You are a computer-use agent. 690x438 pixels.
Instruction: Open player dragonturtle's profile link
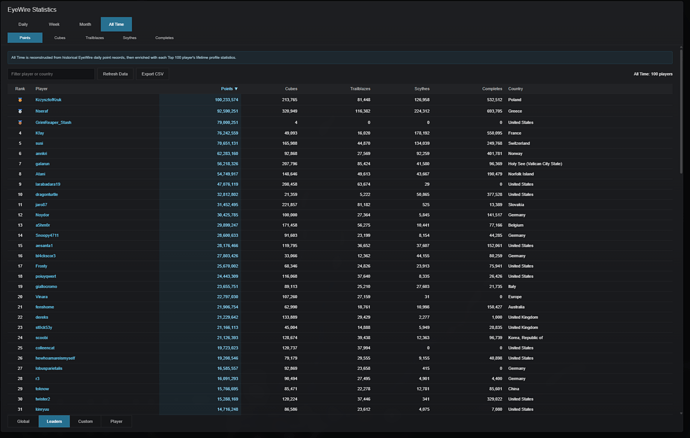point(47,195)
